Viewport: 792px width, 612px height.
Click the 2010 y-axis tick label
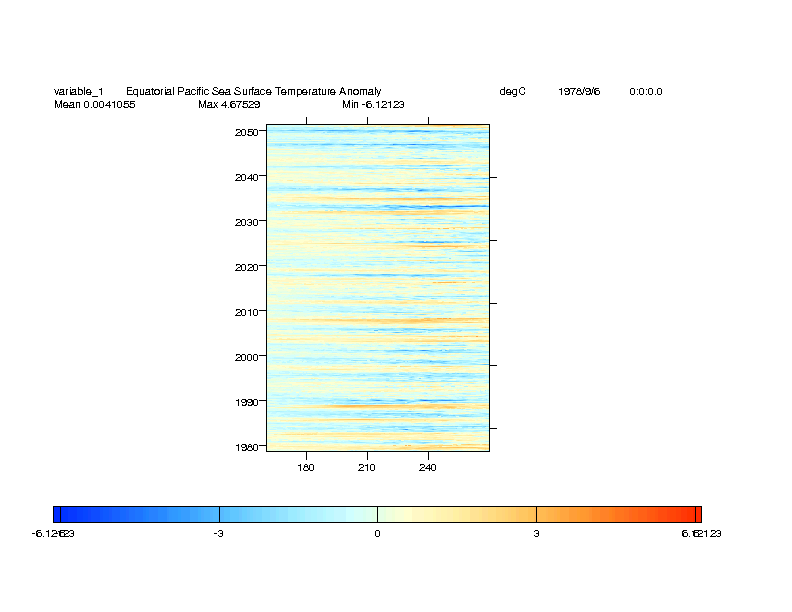pos(246,312)
